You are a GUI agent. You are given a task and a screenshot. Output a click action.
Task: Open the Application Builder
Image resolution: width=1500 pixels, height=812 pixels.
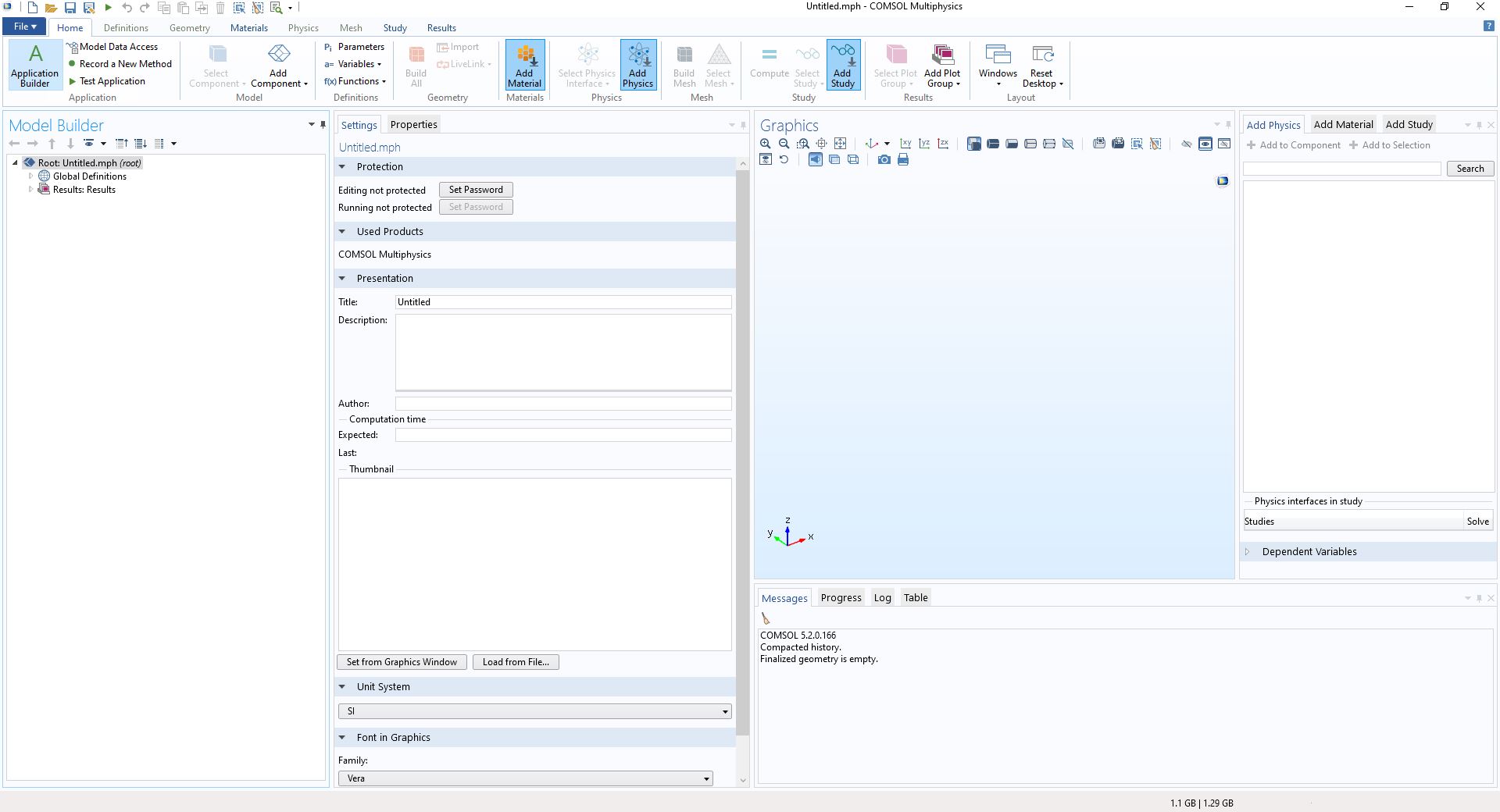click(35, 65)
